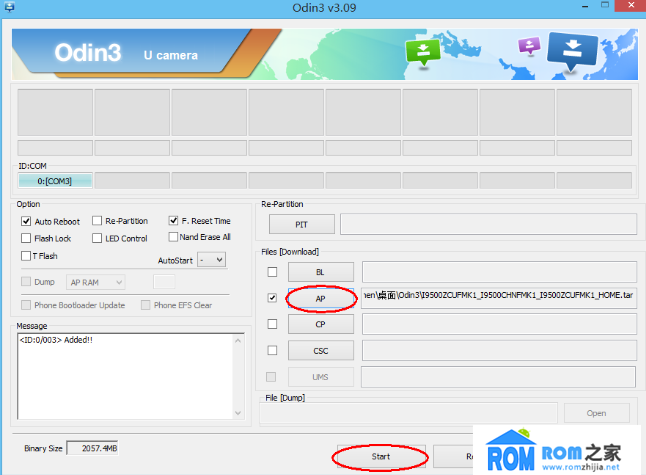646x475 pixels.
Task: Click the Start button
Action: [x=381, y=456]
